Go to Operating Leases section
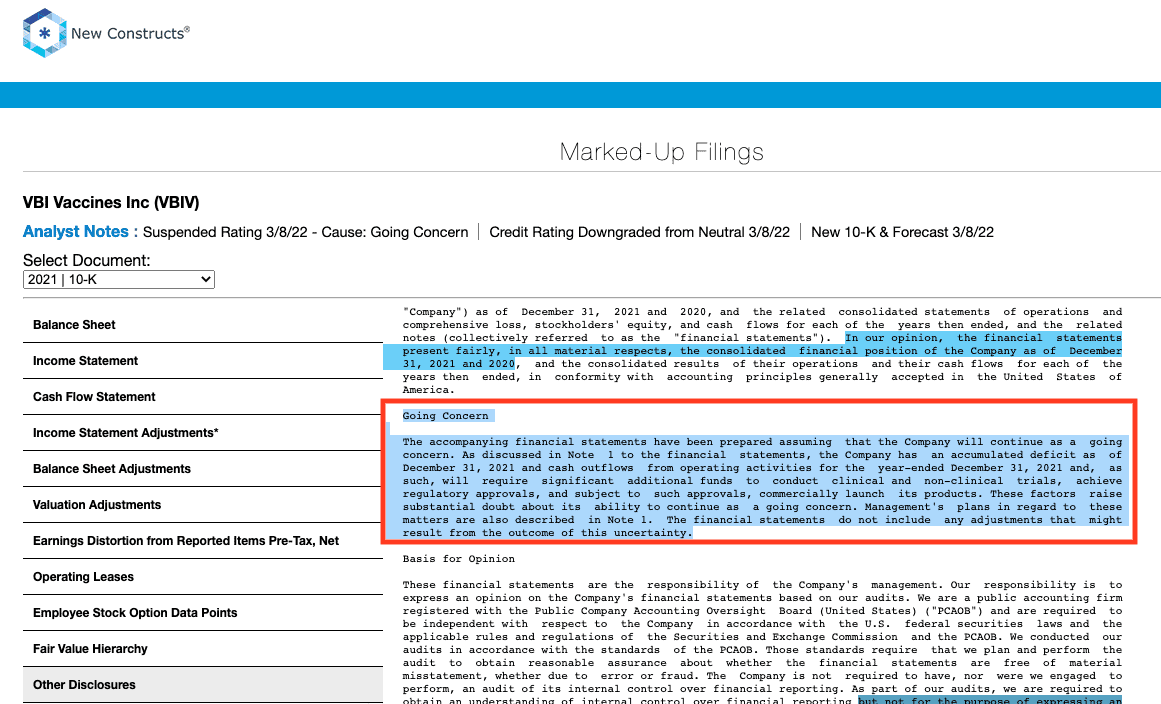The width and height of the screenshot is (1161, 704). [x=203, y=577]
